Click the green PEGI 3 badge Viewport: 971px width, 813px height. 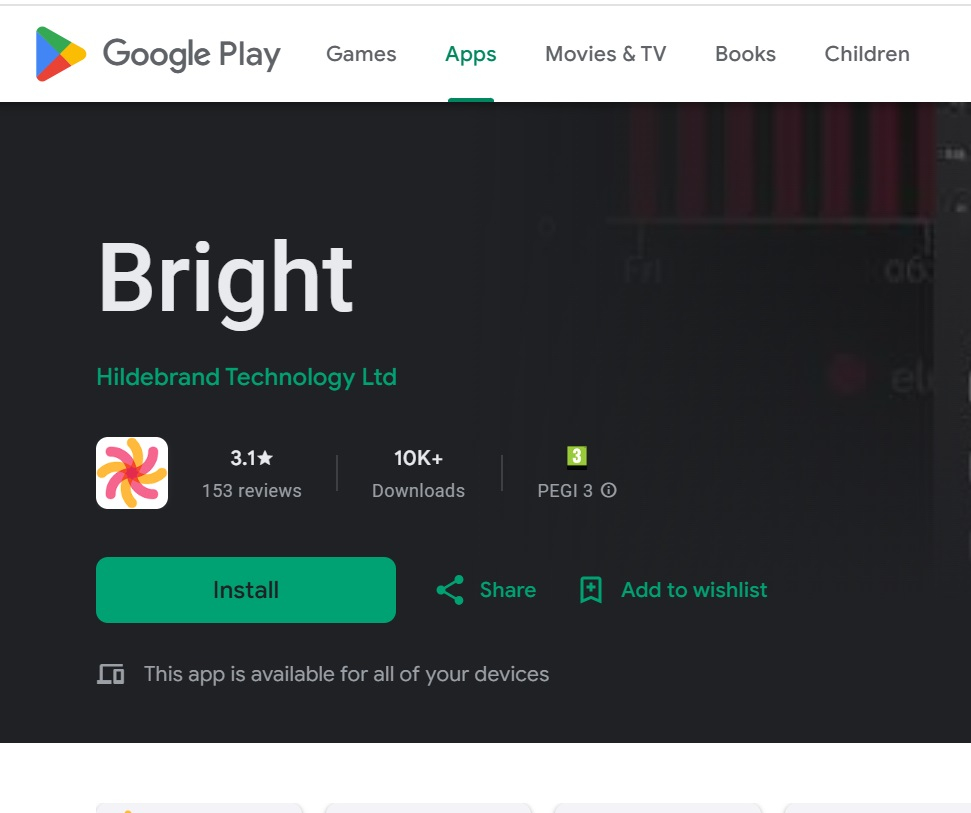[577, 457]
